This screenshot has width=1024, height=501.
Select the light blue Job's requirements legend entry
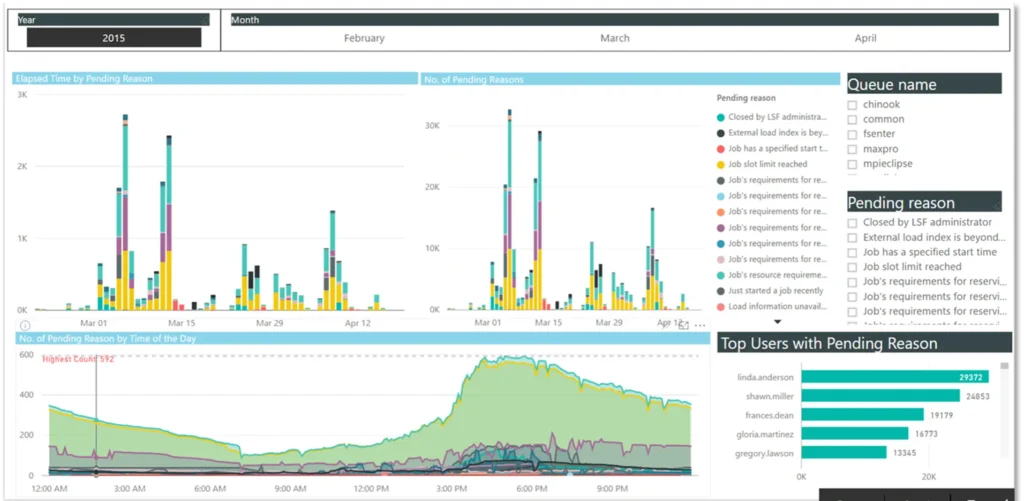pyautogui.click(x=773, y=196)
